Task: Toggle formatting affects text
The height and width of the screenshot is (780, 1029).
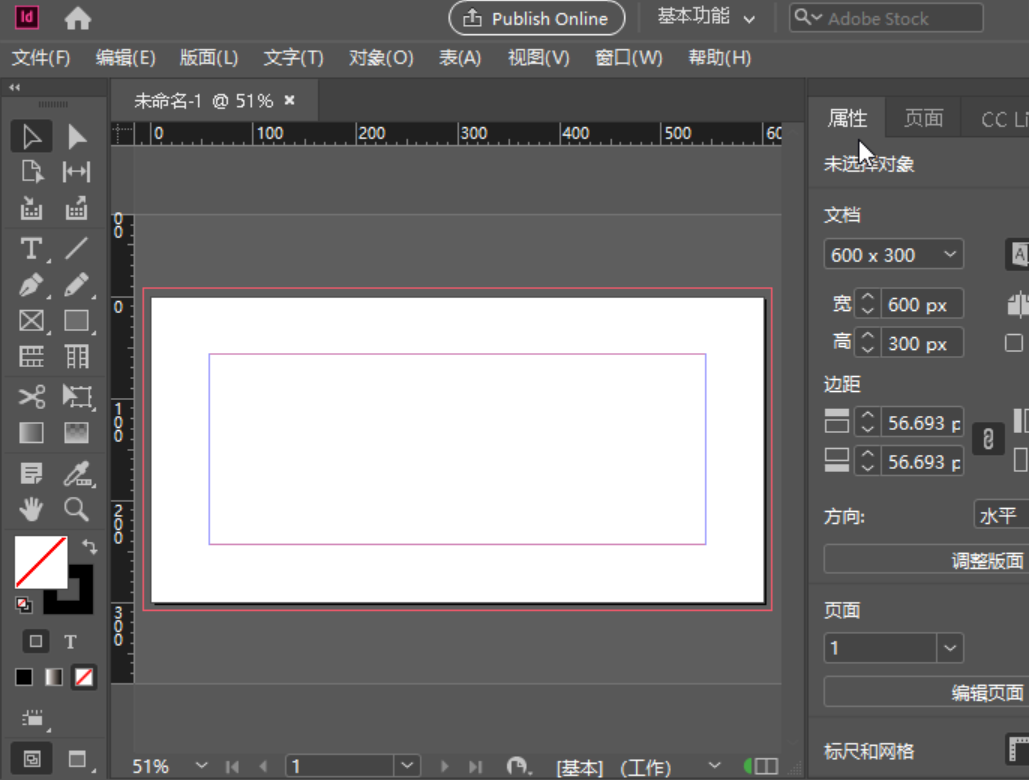Action: (x=70, y=641)
